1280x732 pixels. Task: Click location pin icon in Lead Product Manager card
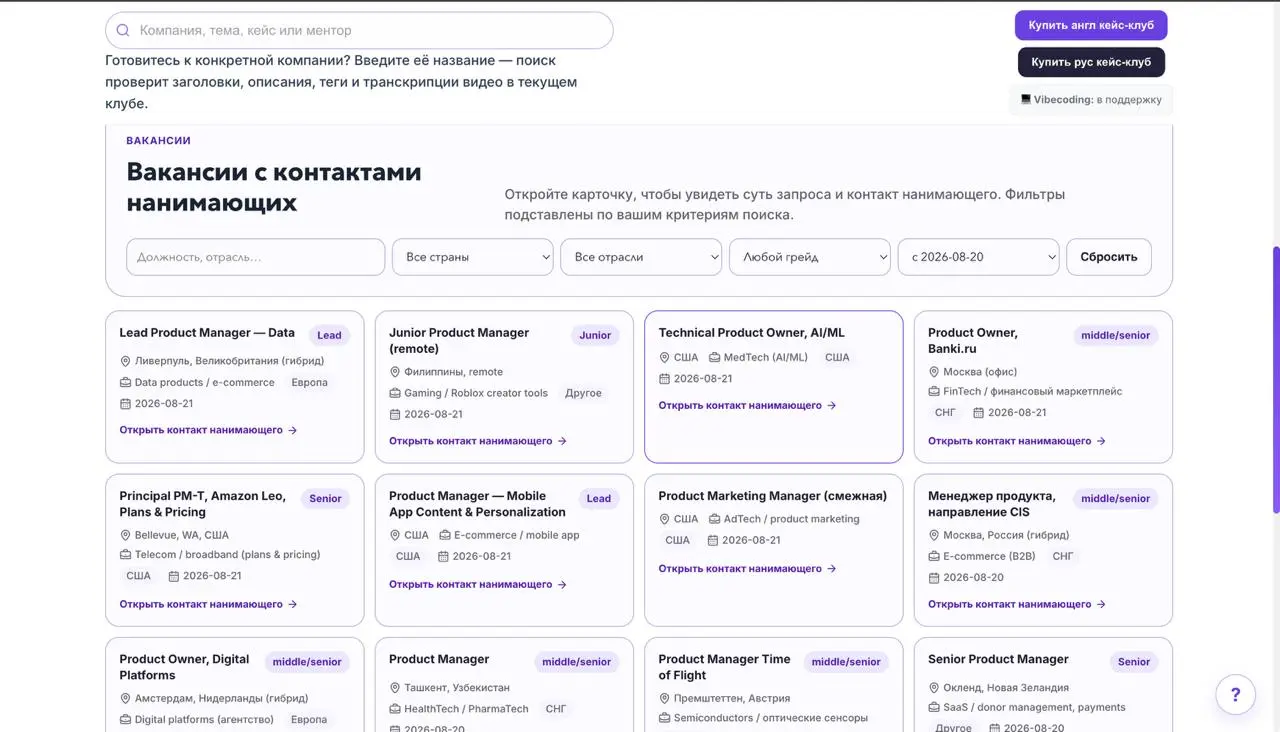click(126, 361)
